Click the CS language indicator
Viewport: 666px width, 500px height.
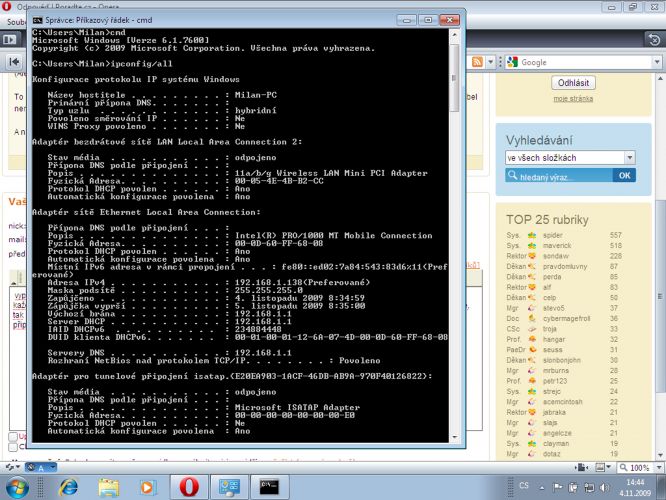point(524,485)
